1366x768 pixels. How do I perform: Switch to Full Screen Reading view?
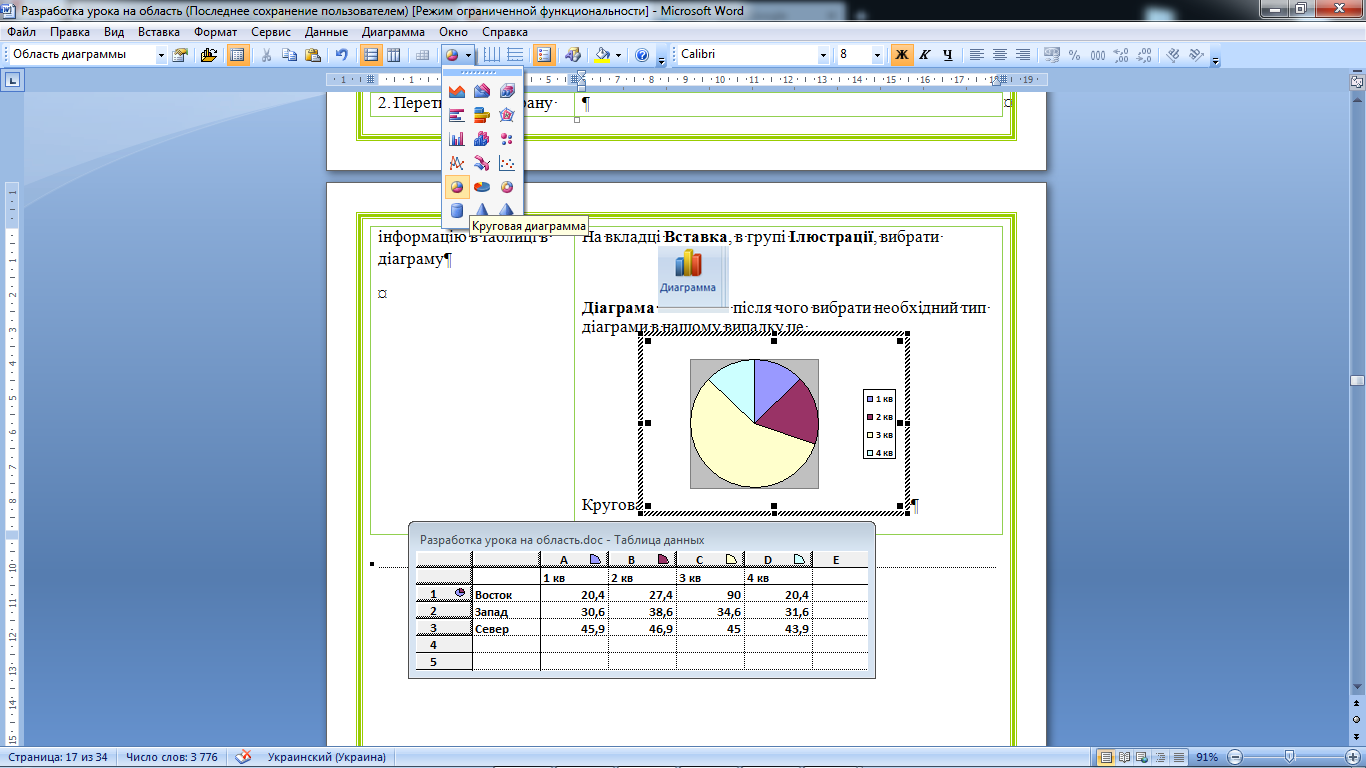tap(1125, 757)
